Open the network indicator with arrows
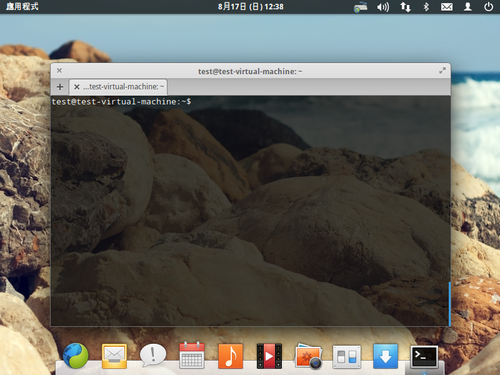 pos(405,7)
